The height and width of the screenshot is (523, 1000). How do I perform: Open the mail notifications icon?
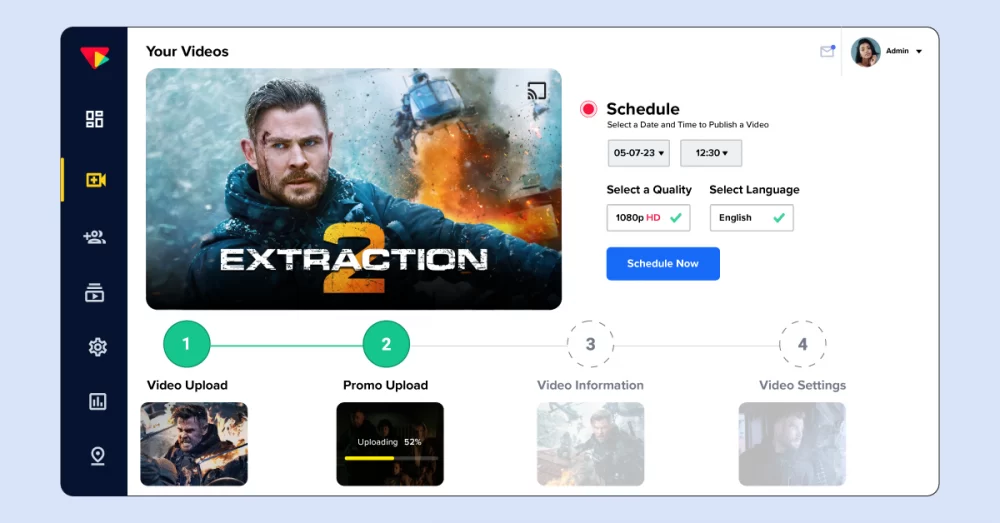(x=827, y=51)
